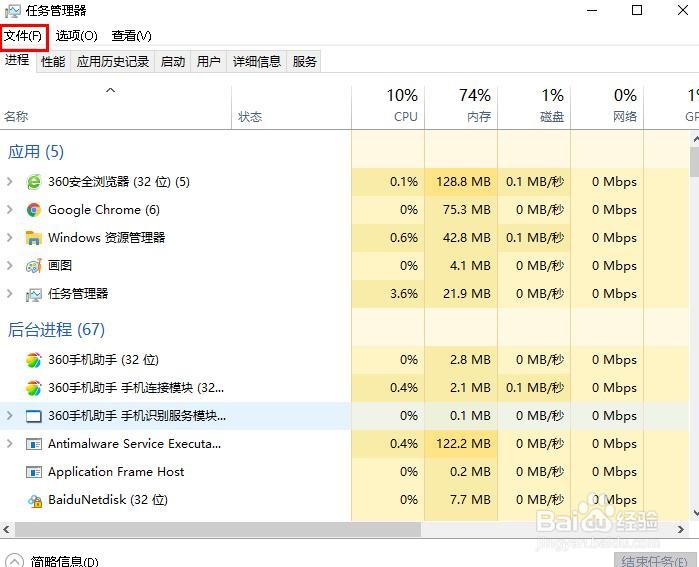Select the Application Frame Host row name
This screenshot has width=699, height=567.
click(x=116, y=472)
